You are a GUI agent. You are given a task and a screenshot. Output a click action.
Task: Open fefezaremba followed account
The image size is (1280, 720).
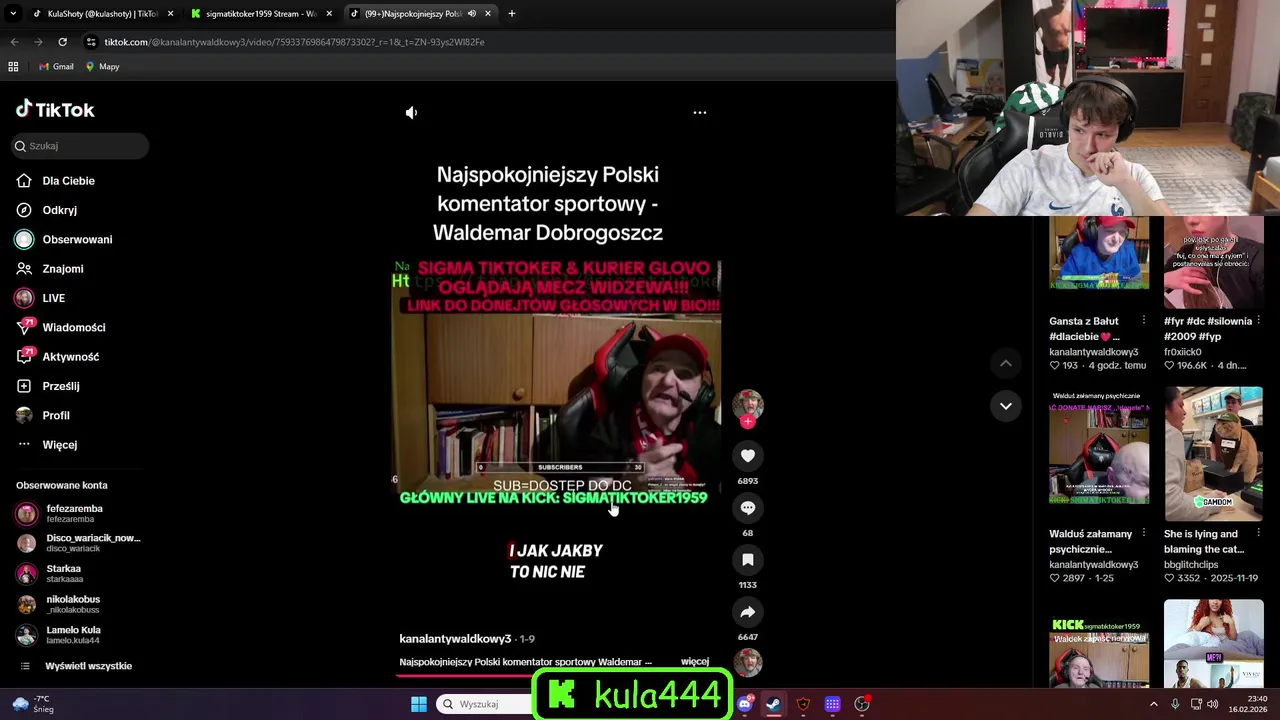pos(74,514)
